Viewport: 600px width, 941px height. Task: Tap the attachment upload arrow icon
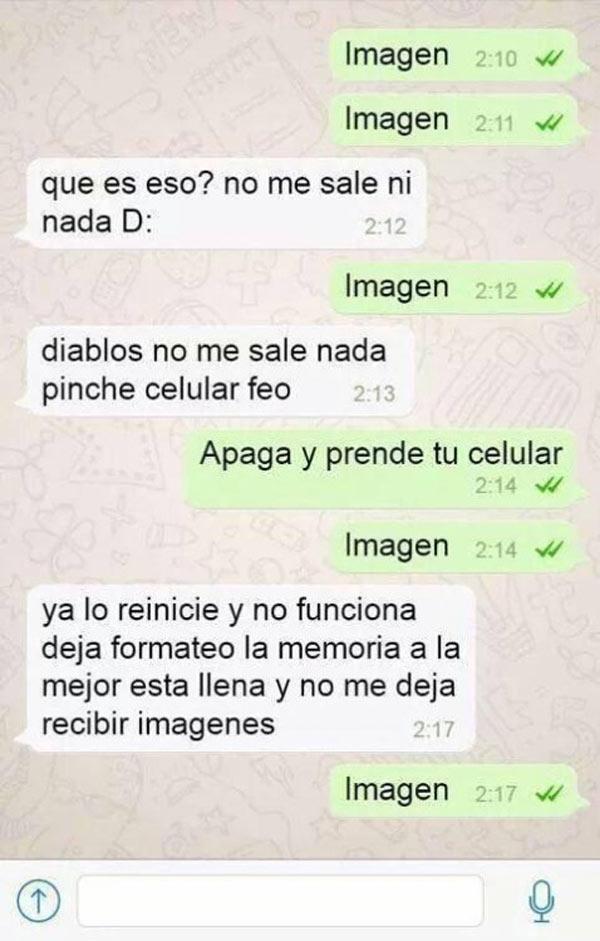(x=38, y=900)
